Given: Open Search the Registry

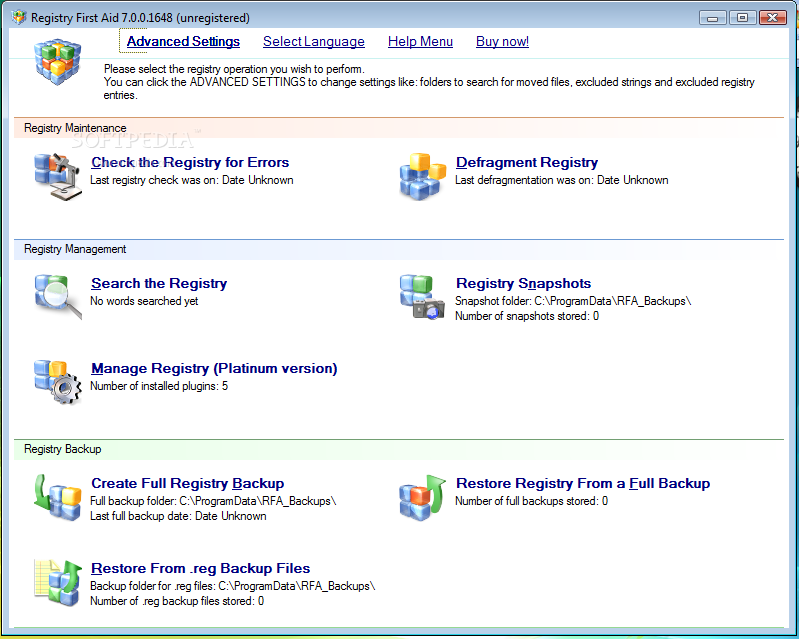Looking at the screenshot, I should (159, 283).
